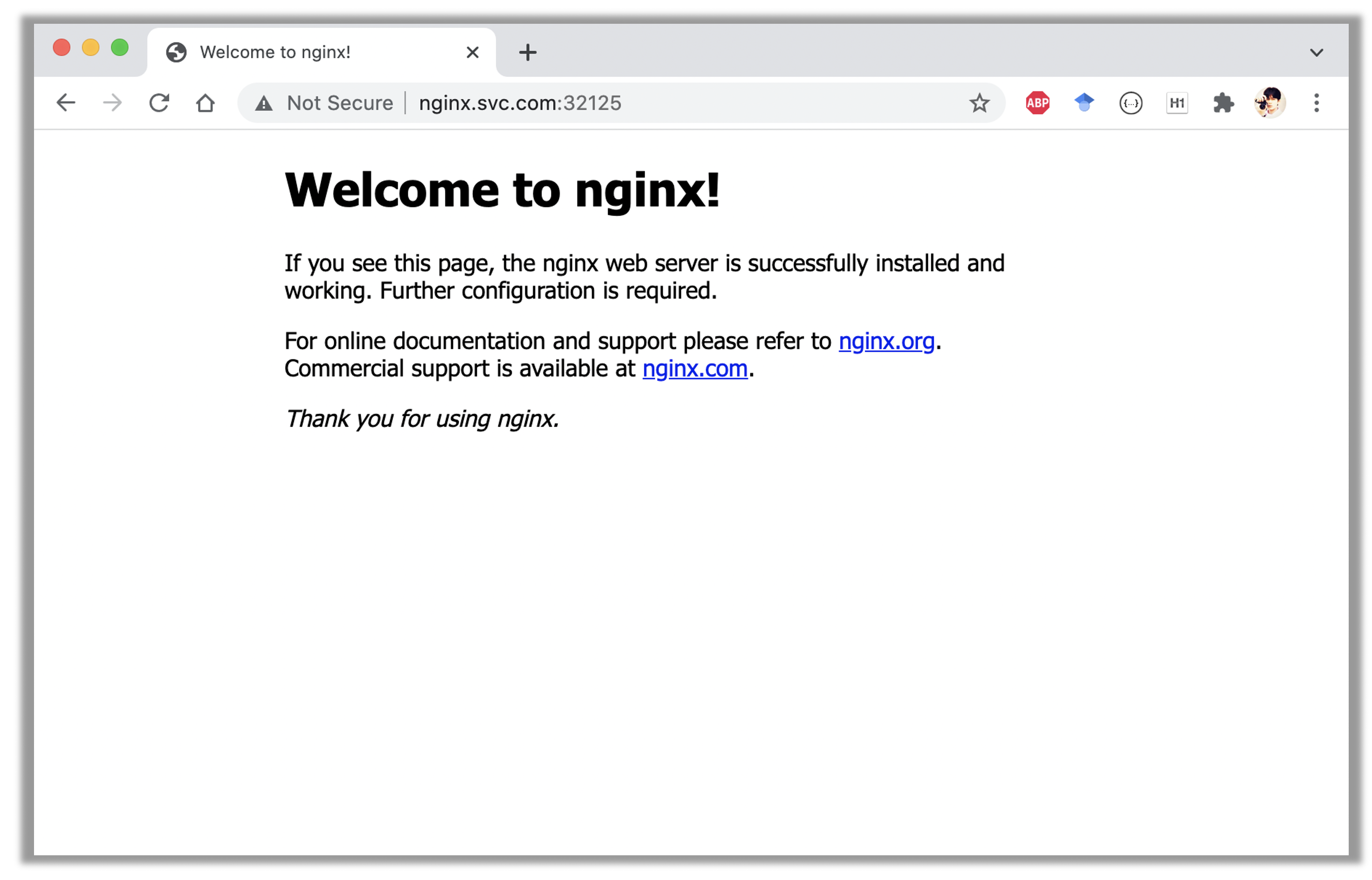Open the Adblock Plus extension
Image resolution: width=1372 pixels, height=880 pixels.
(x=1037, y=103)
